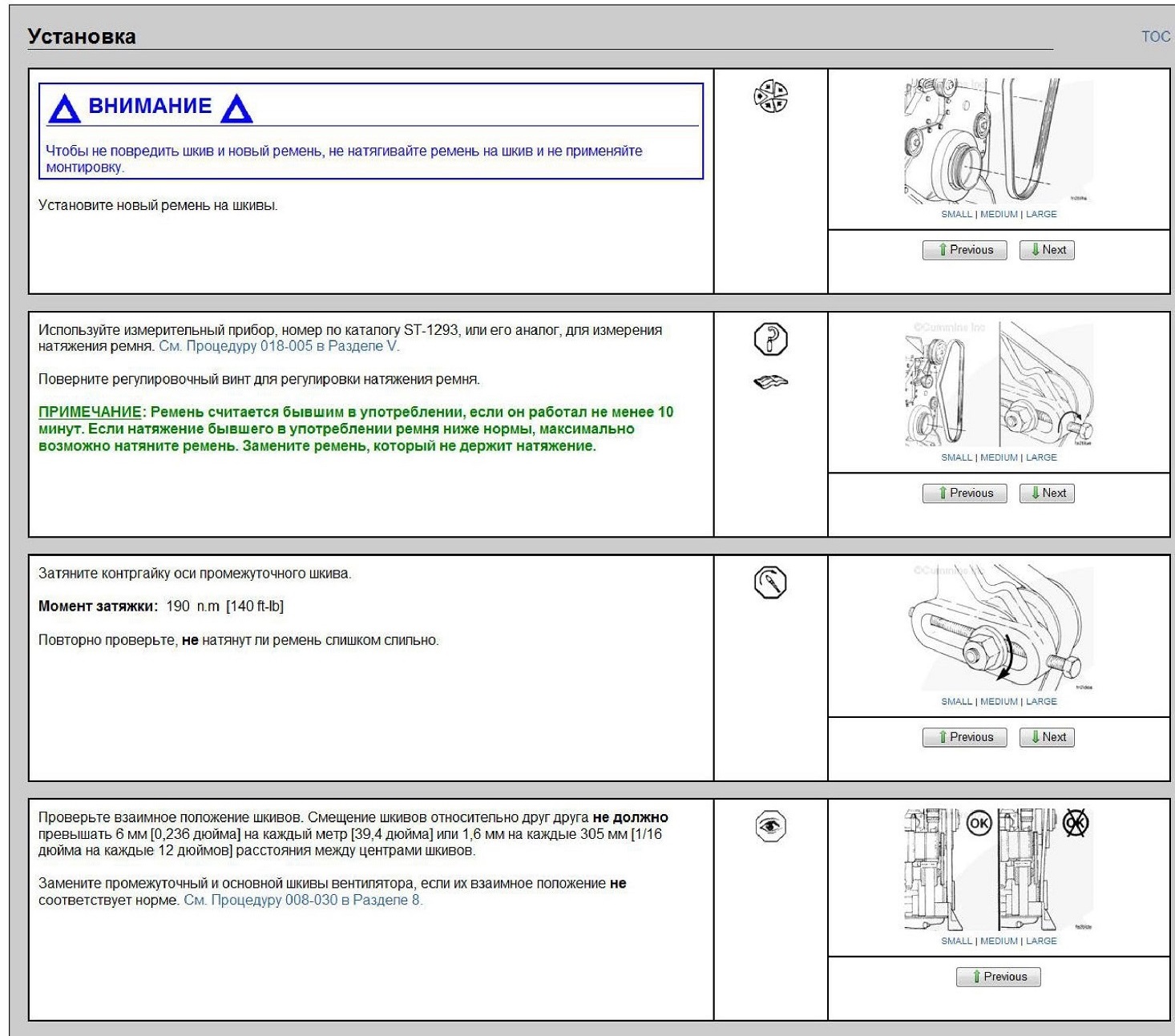The width and height of the screenshot is (1175, 1036).
Task: Select SMALL size for pulley alignment image
Action: (x=956, y=941)
